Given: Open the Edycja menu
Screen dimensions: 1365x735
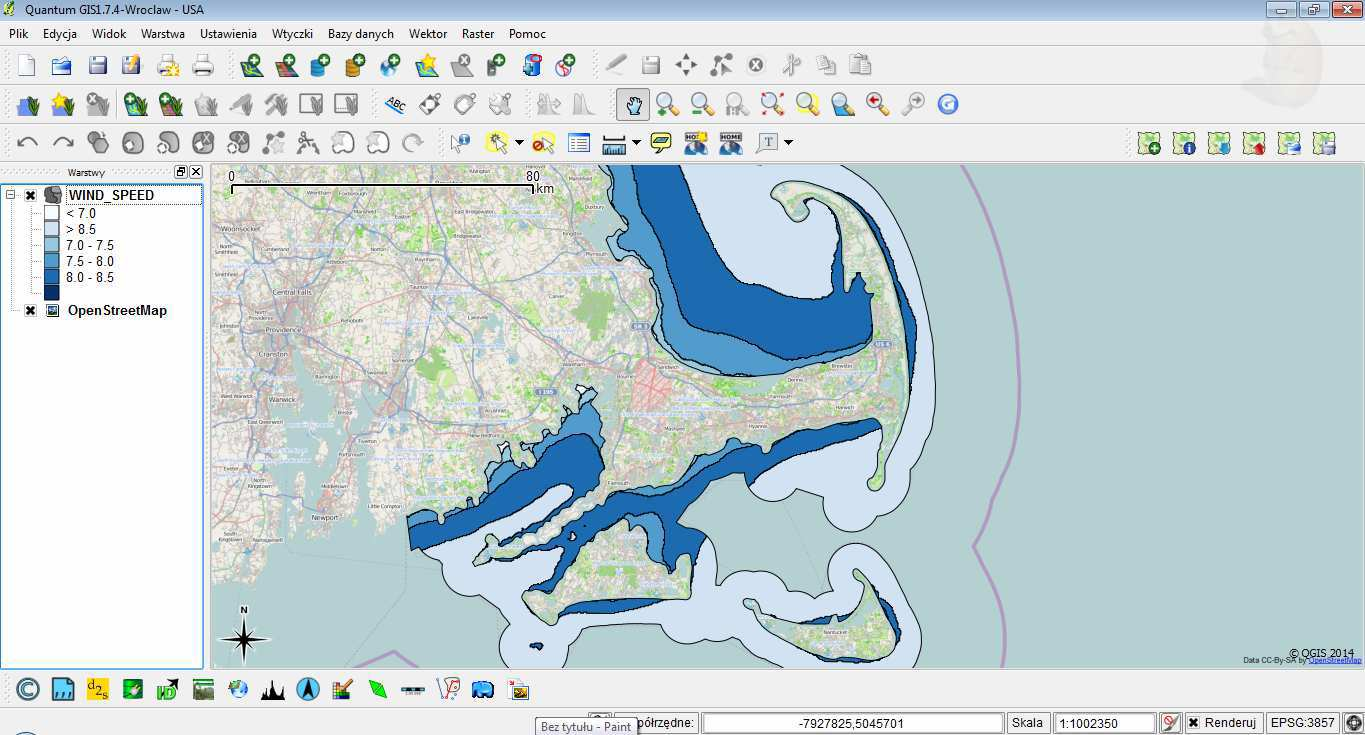Looking at the screenshot, I should point(60,33).
